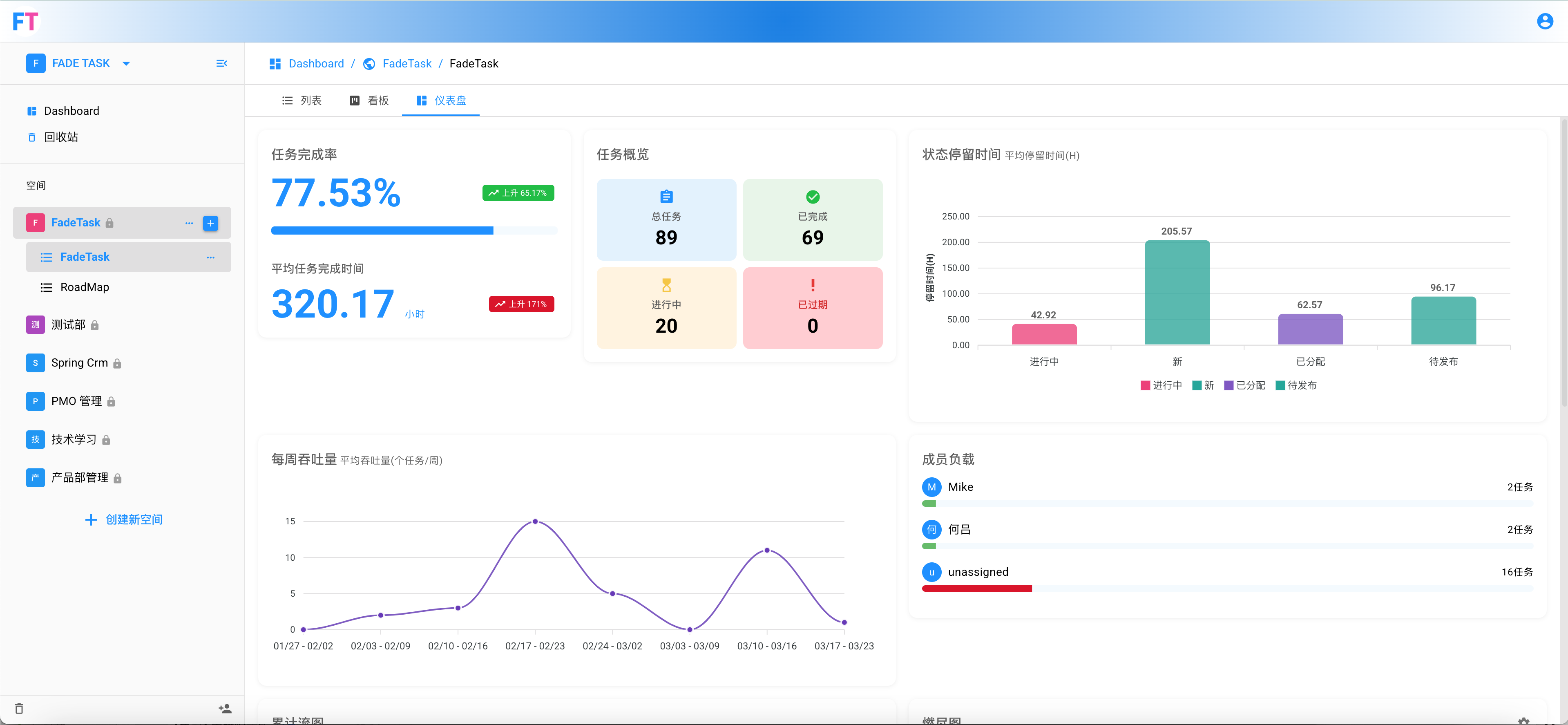Click the 02/17 - 02/23 peak data point
This screenshot has height=725, width=1568.
tap(535, 522)
